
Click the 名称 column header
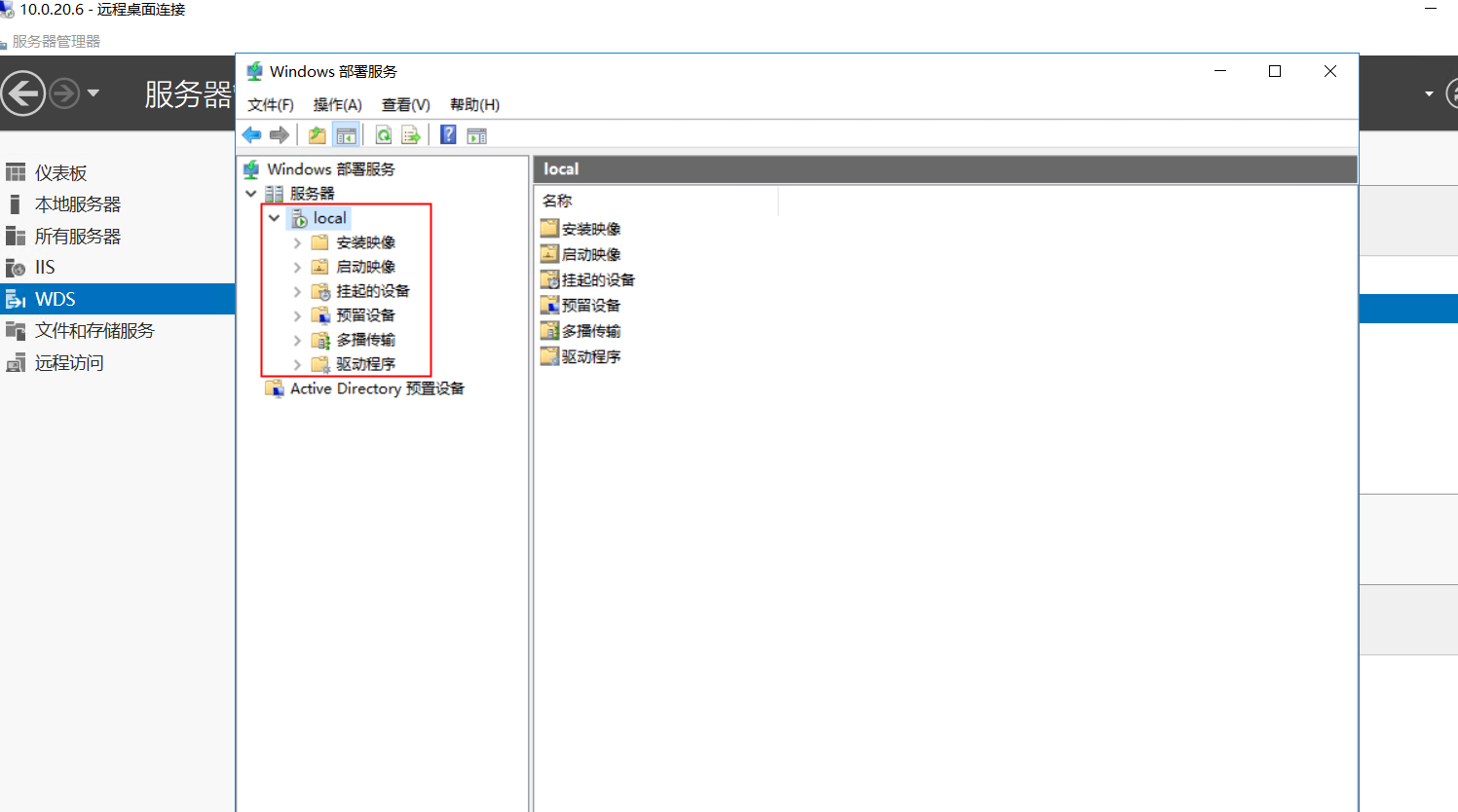[656, 201]
